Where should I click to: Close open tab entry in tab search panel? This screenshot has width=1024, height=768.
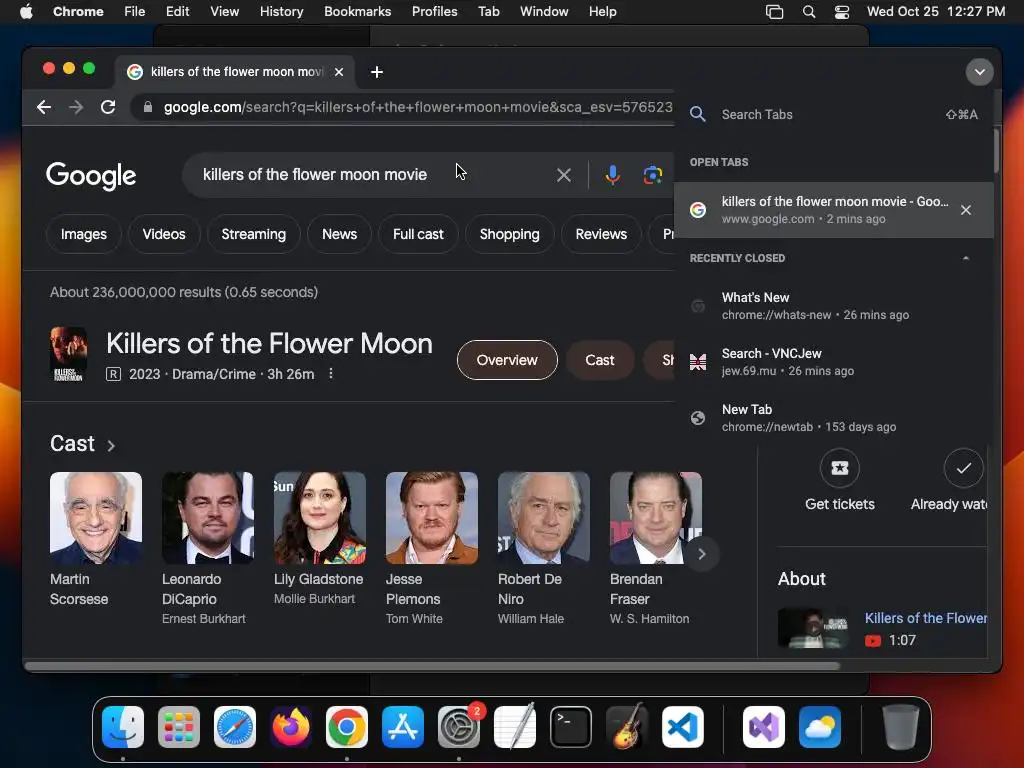[x=966, y=210]
